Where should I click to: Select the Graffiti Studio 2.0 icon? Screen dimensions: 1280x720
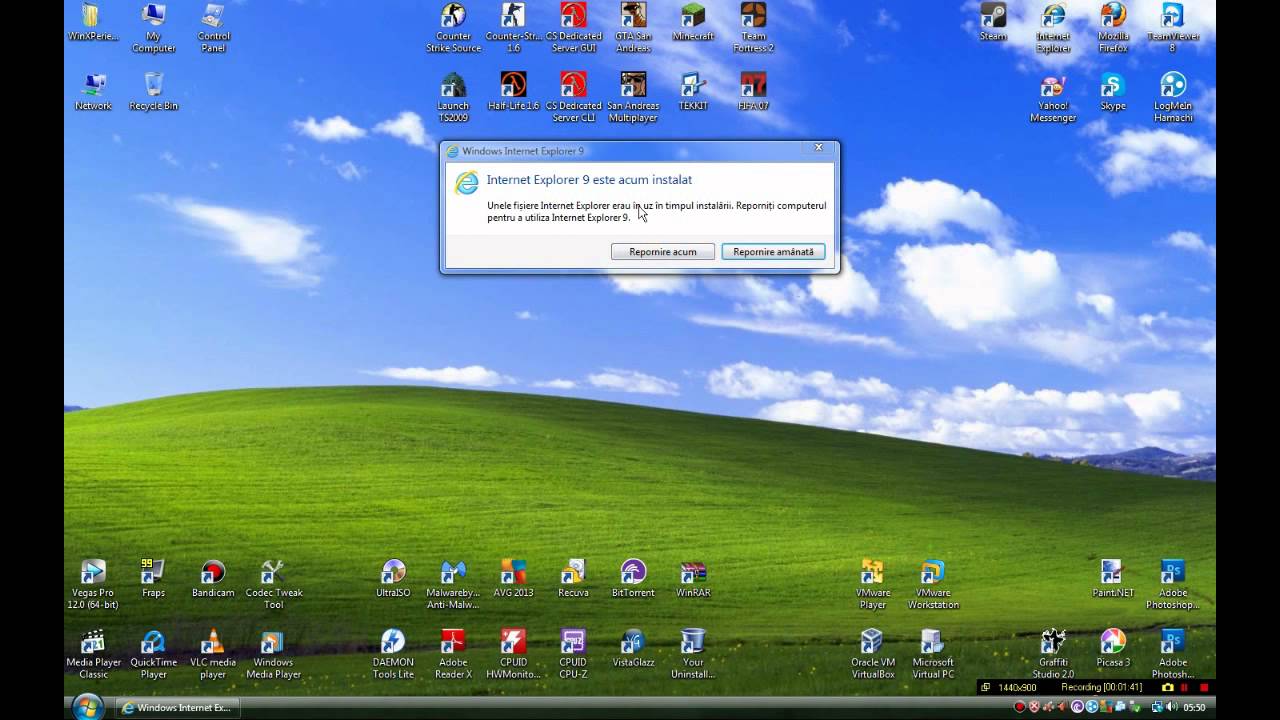(1053, 654)
